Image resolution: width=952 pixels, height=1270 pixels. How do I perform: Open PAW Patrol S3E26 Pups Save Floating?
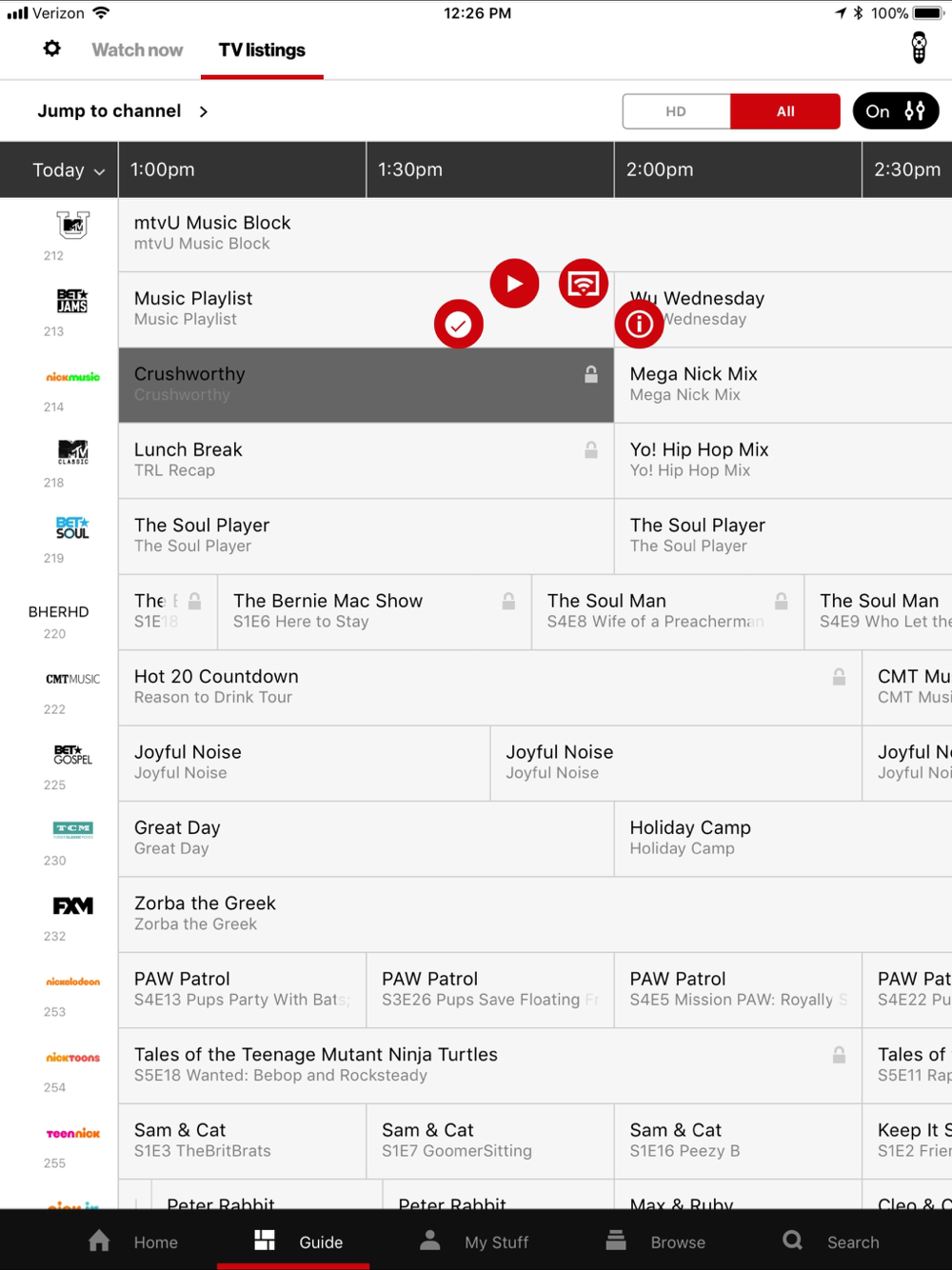pyautogui.click(x=490, y=989)
